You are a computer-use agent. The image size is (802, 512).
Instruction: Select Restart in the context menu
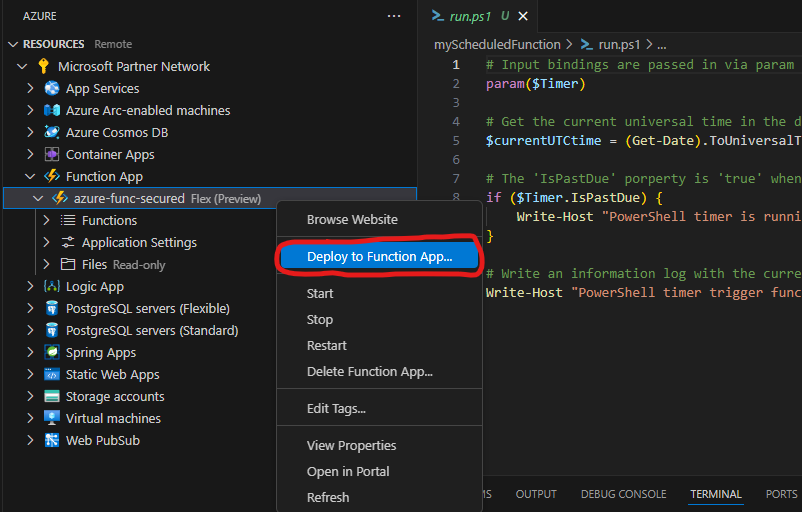pyautogui.click(x=326, y=346)
